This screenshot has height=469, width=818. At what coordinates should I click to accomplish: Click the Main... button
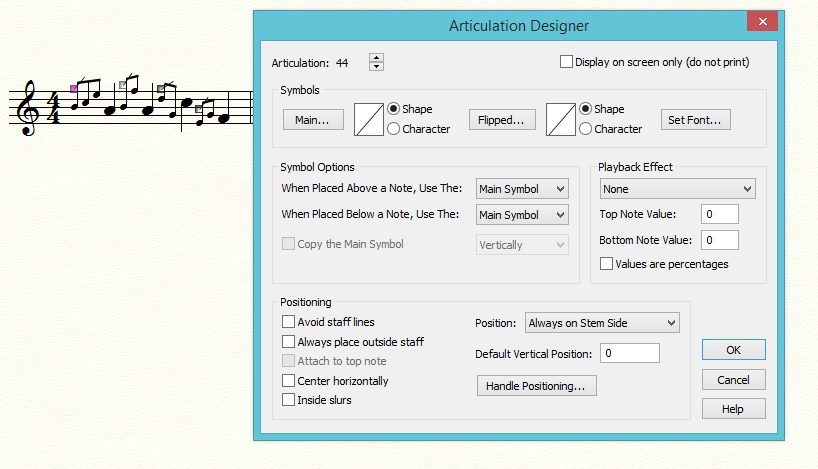pyautogui.click(x=313, y=120)
